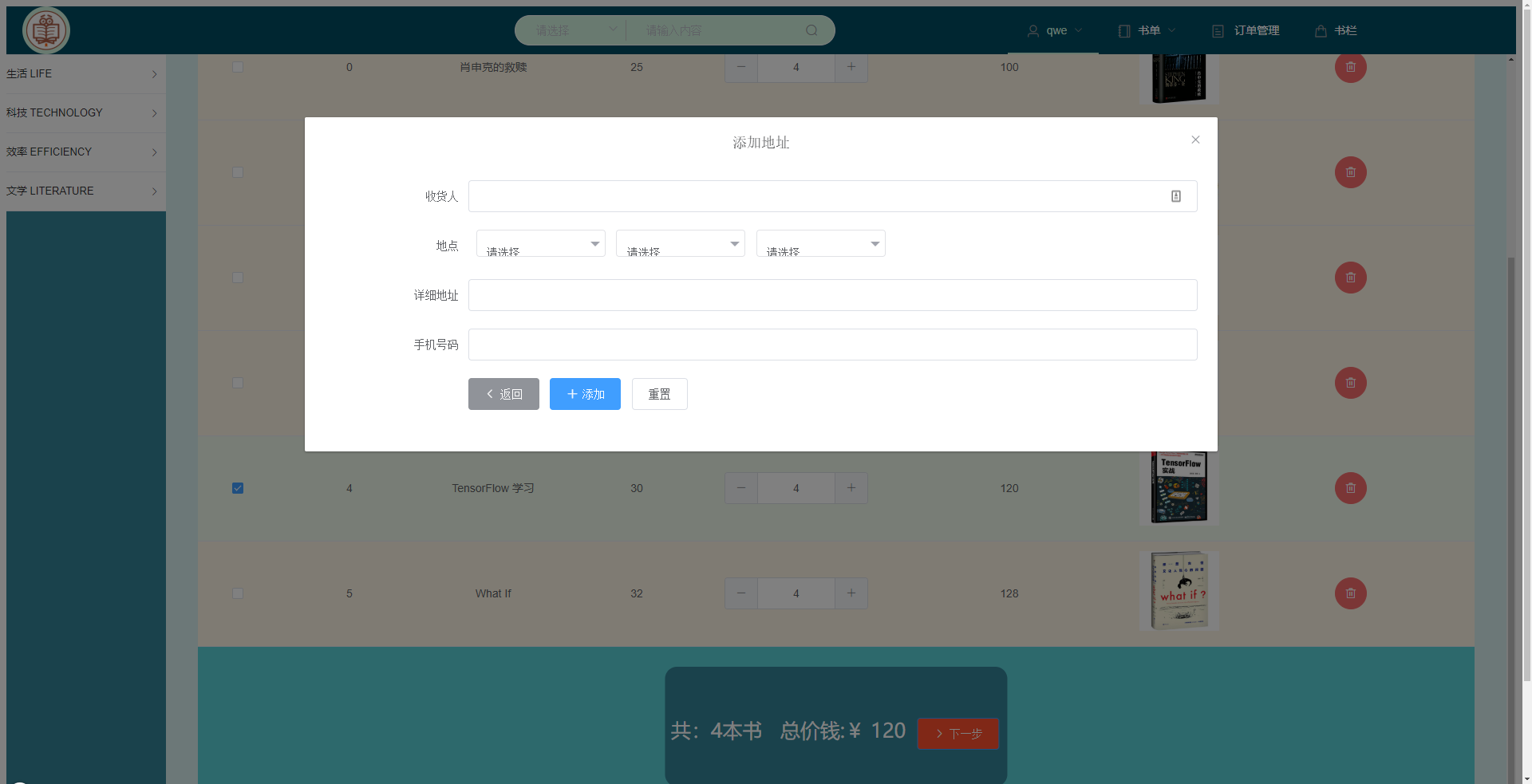This screenshot has width=1532, height=784.
Task: Click the 重置 reset button
Action: (x=660, y=394)
